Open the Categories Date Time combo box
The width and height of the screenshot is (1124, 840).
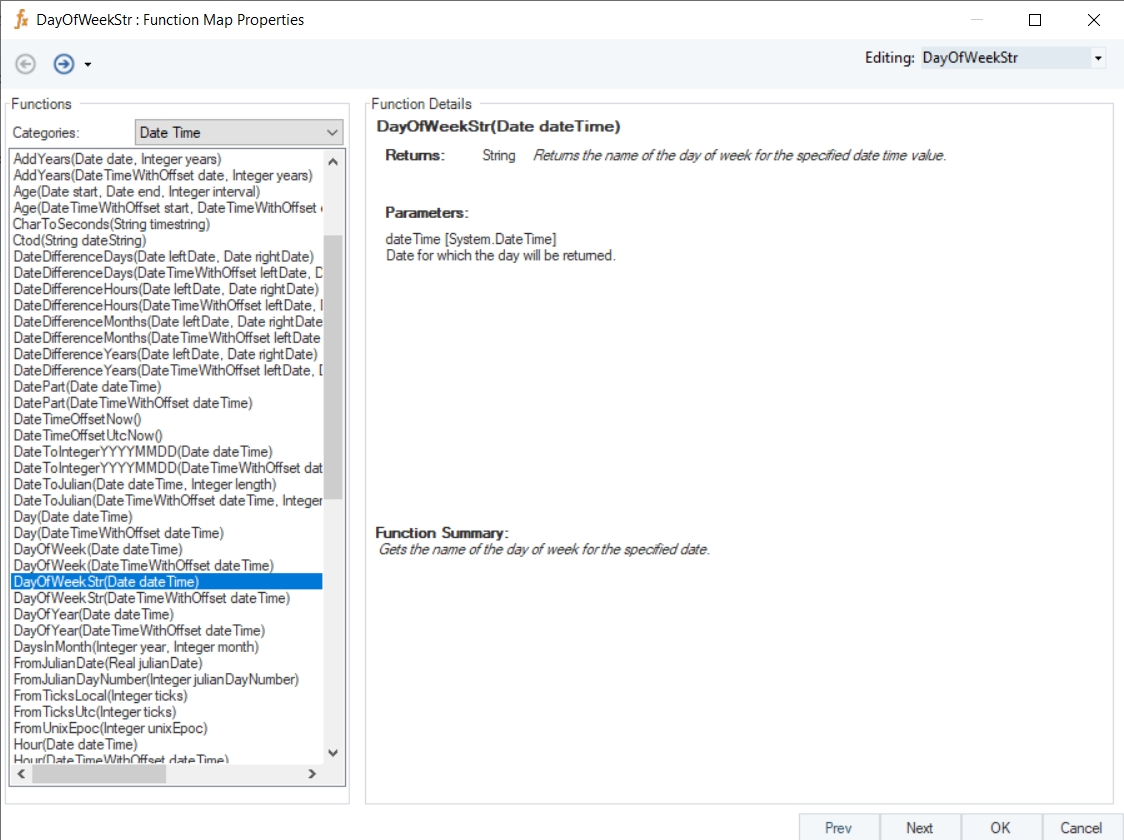tap(239, 132)
